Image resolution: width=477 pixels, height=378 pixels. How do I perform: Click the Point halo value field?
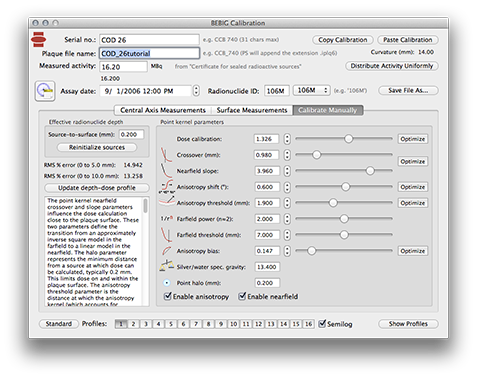pyautogui.click(x=267, y=283)
